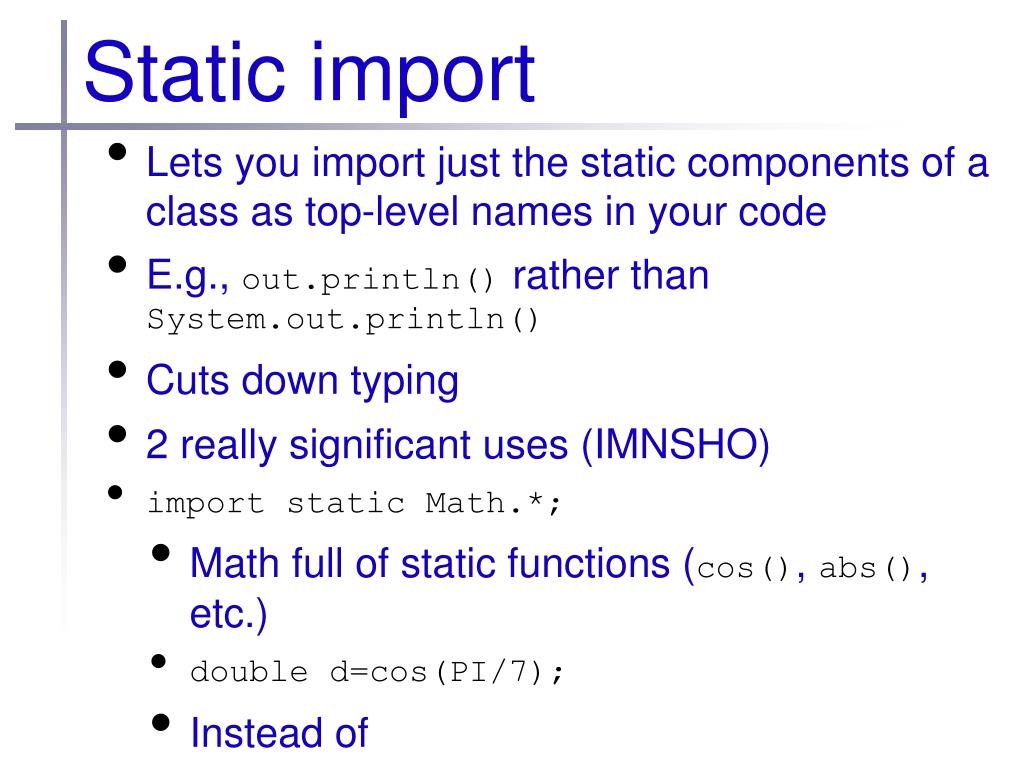Click the 'Cuts down typing' bullet text
Screen dimensions: 1023x767
point(303,380)
